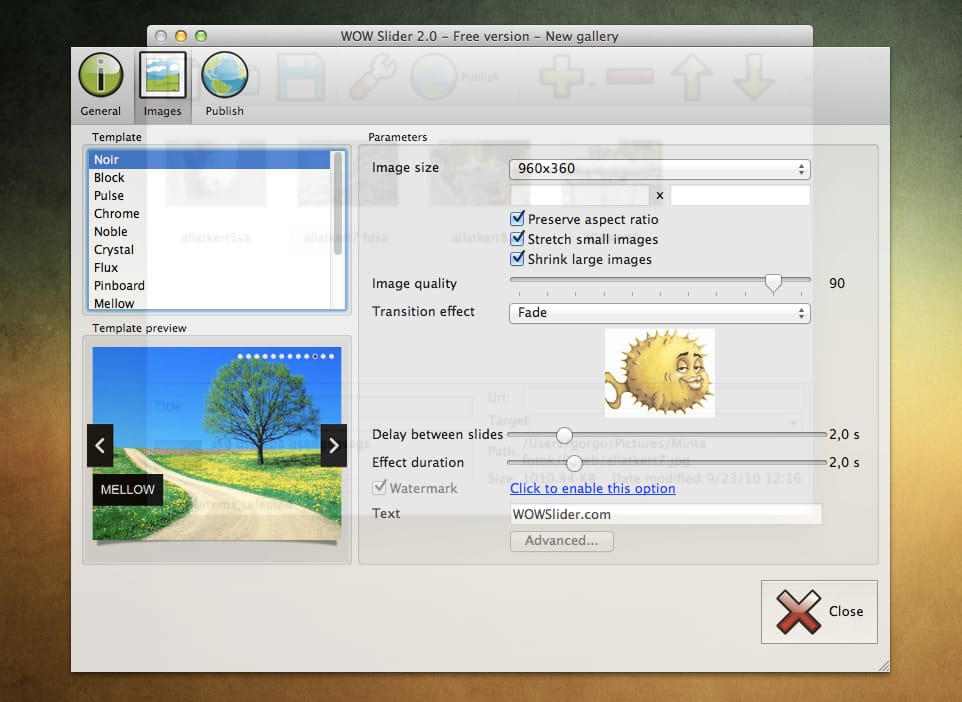The height and width of the screenshot is (702, 962).
Task: Click previous arrow in template preview
Action: (x=100, y=446)
